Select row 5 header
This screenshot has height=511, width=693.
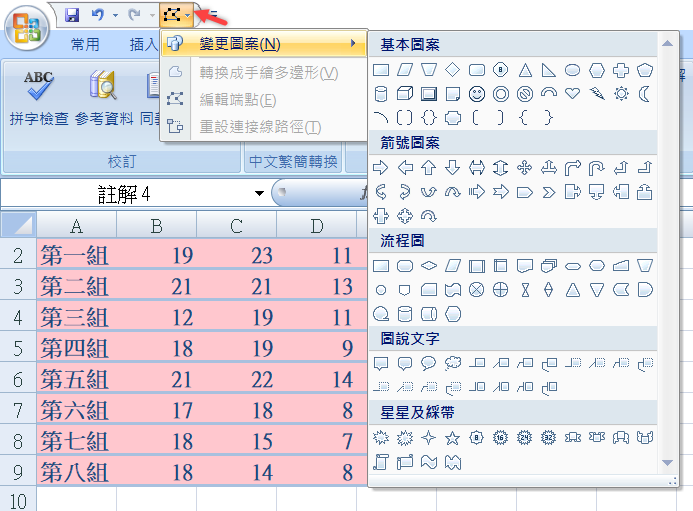pos(18,348)
